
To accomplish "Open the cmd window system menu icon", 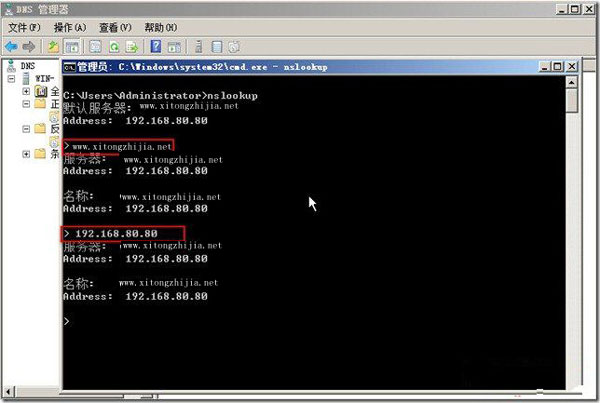I will tap(70, 67).
